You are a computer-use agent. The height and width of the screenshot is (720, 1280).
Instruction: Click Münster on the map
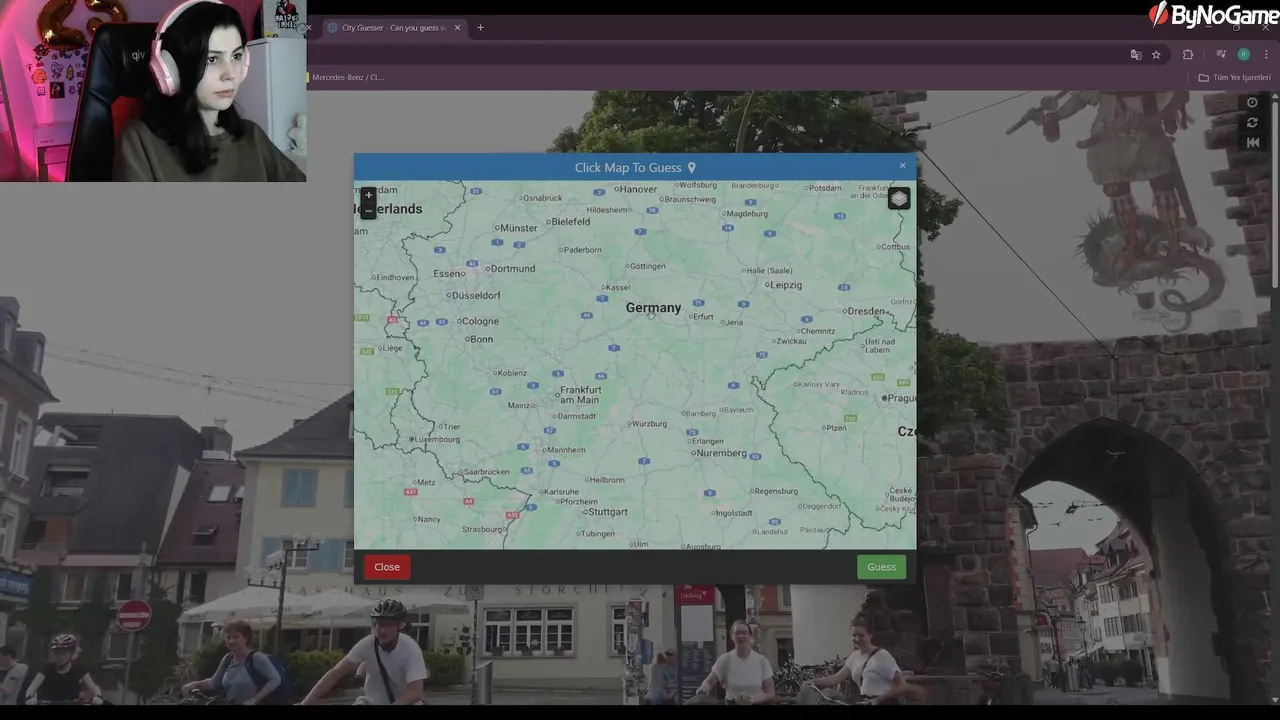(516, 228)
